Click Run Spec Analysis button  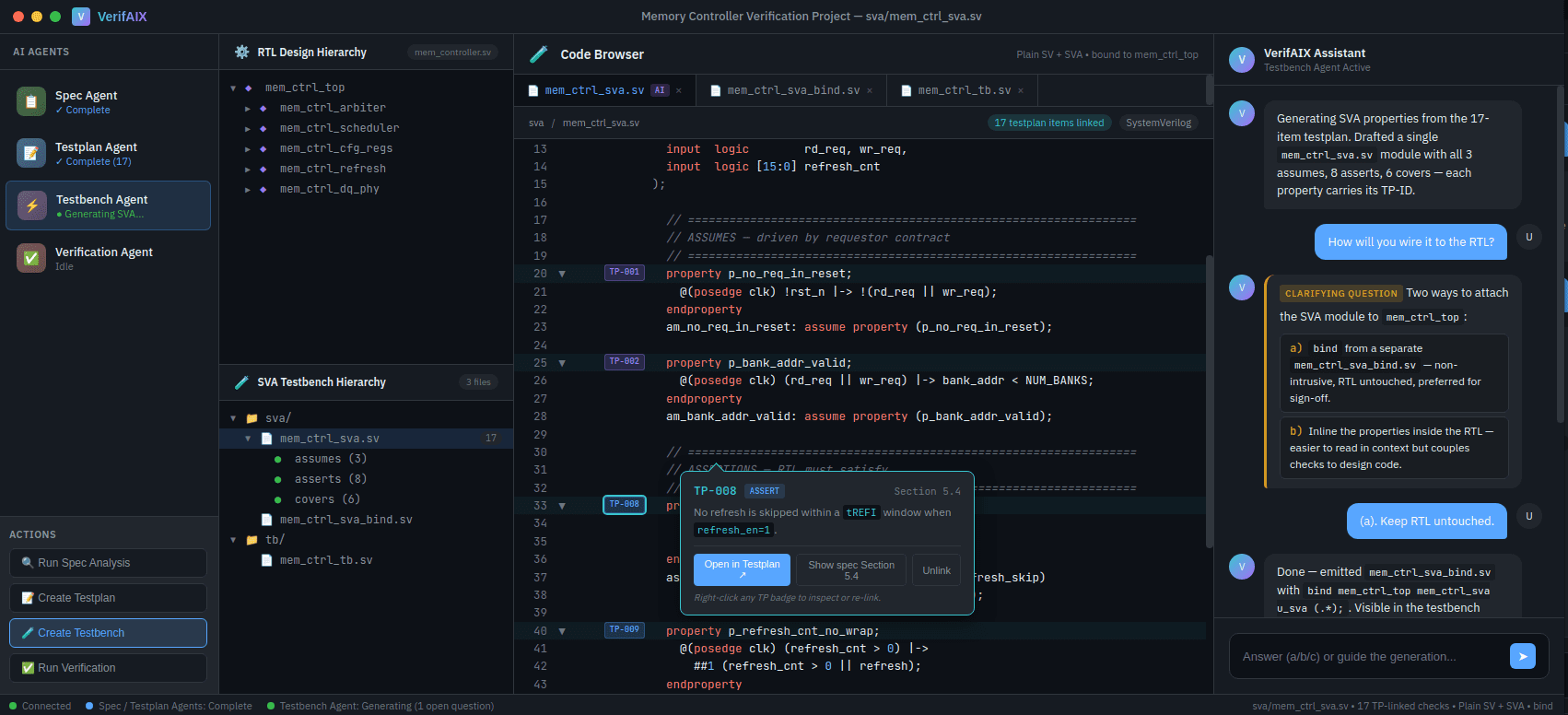(x=108, y=563)
